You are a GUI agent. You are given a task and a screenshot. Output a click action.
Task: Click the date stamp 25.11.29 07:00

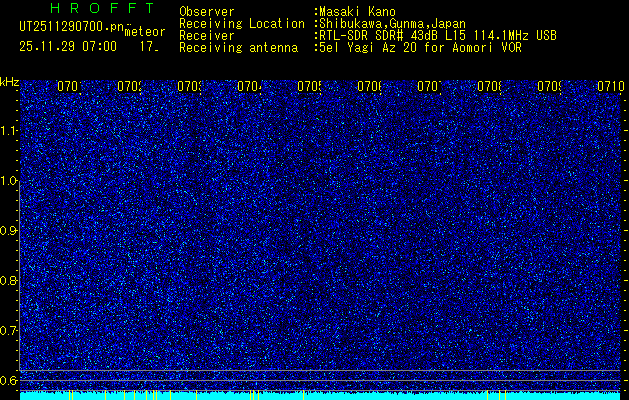[x=68, y=47]
